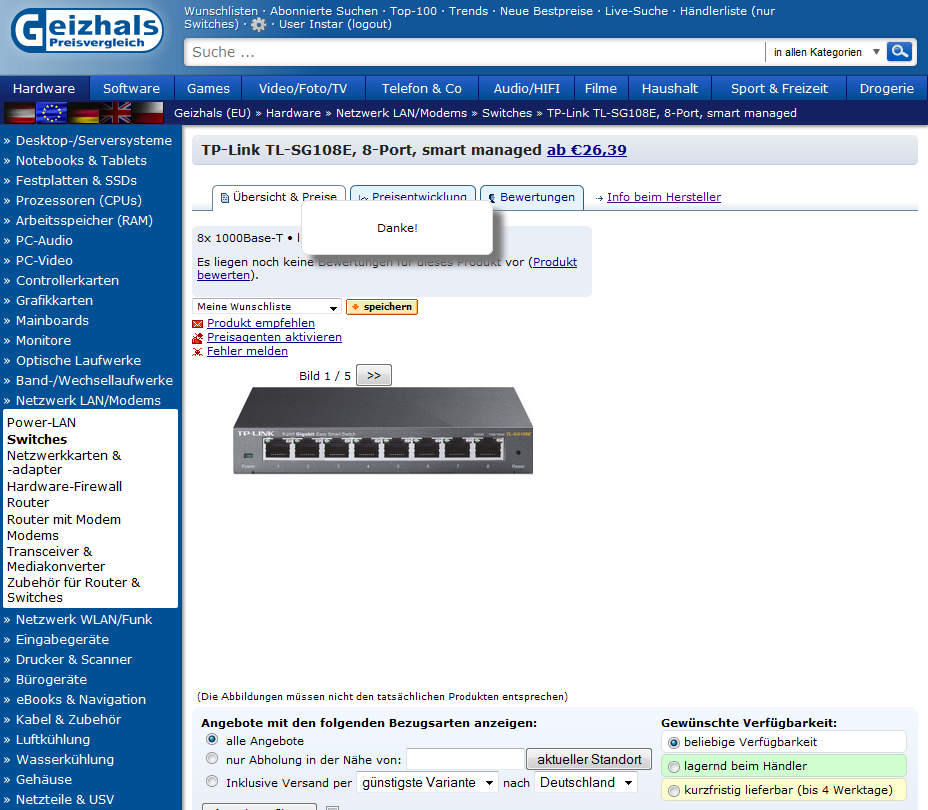Click the 'ab €26,39' price link
Image resolution: width=928 pixels, height=810 pixels.
587,150
